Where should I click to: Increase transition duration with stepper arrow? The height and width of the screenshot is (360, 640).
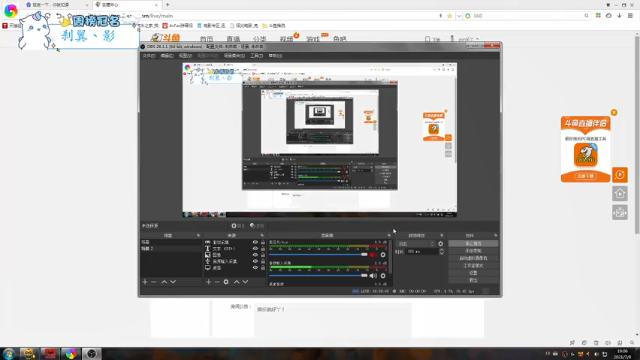pyautogui.click(x=441, y=250)
